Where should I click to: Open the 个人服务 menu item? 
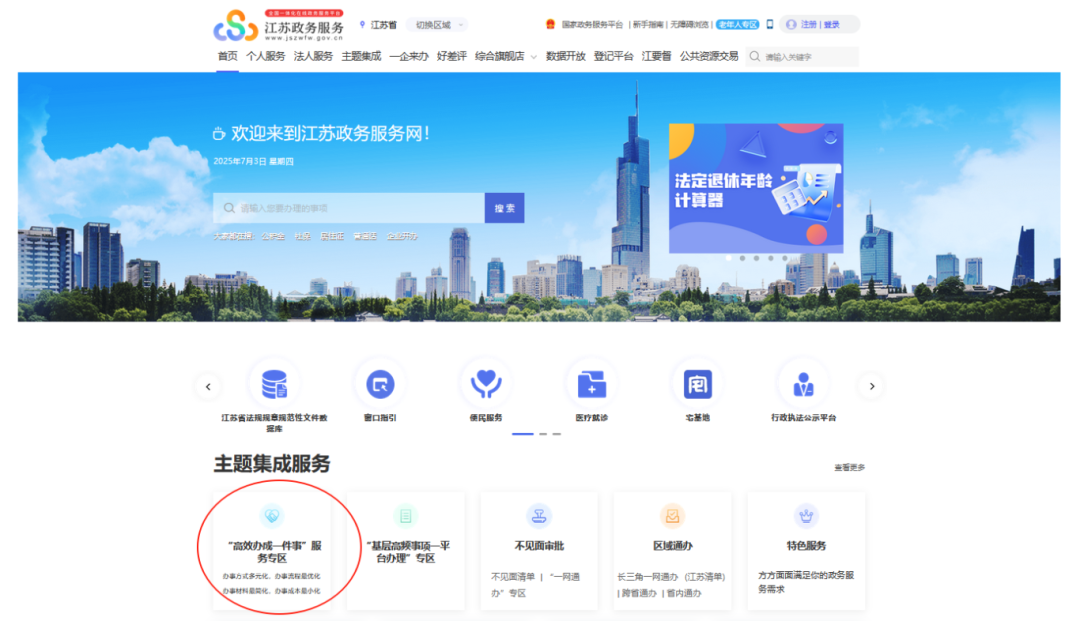click(x=266, y=56)
